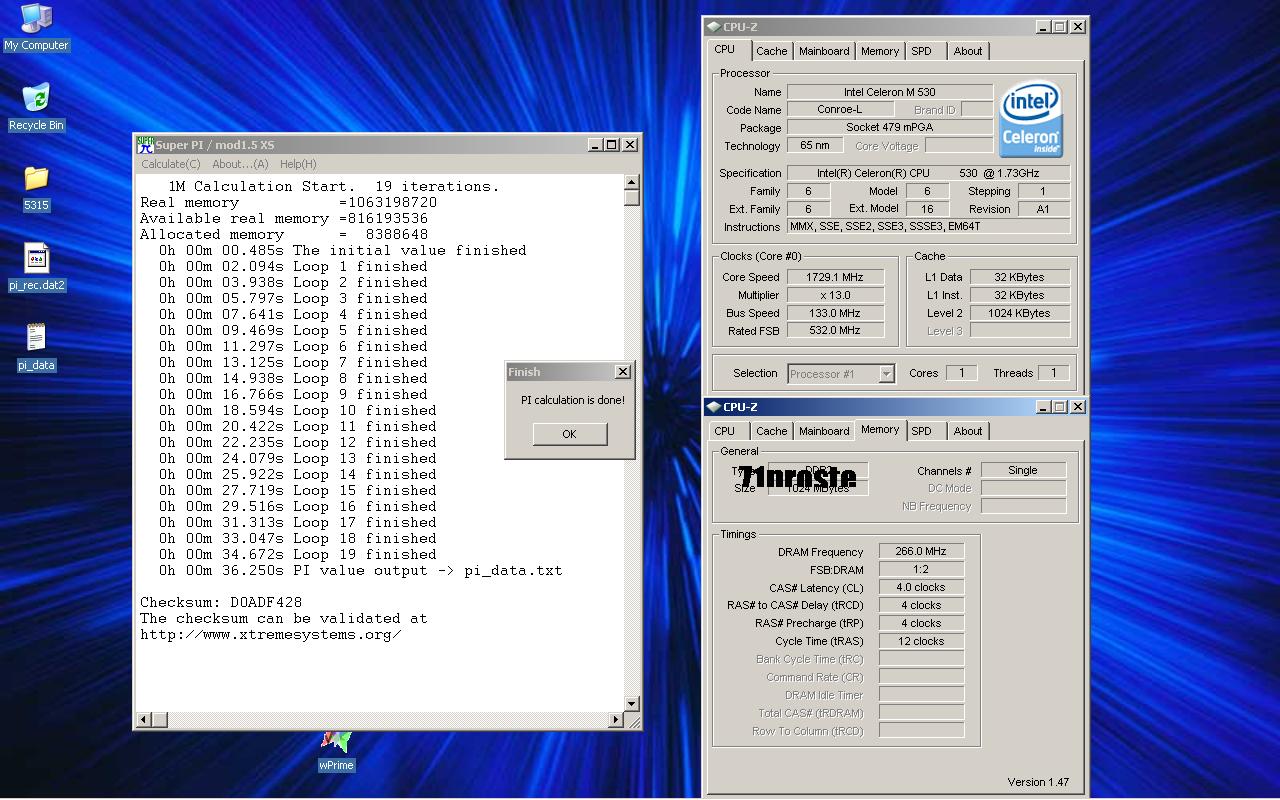Click the Cycle Time 12 clocks field

(x=921, y=641)
